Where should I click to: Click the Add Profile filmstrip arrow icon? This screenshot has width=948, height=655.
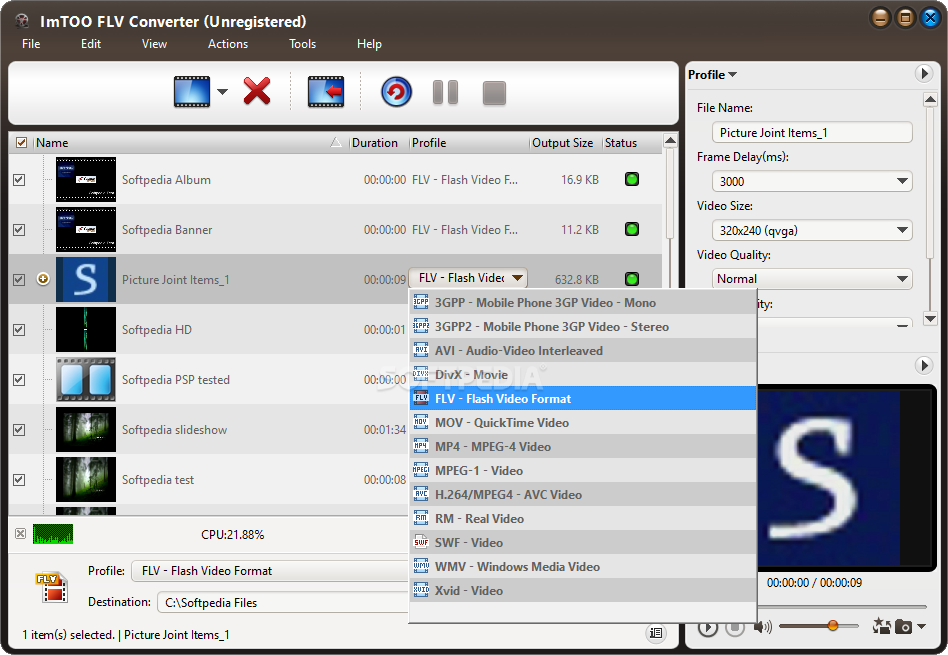(x=326, y=92)
